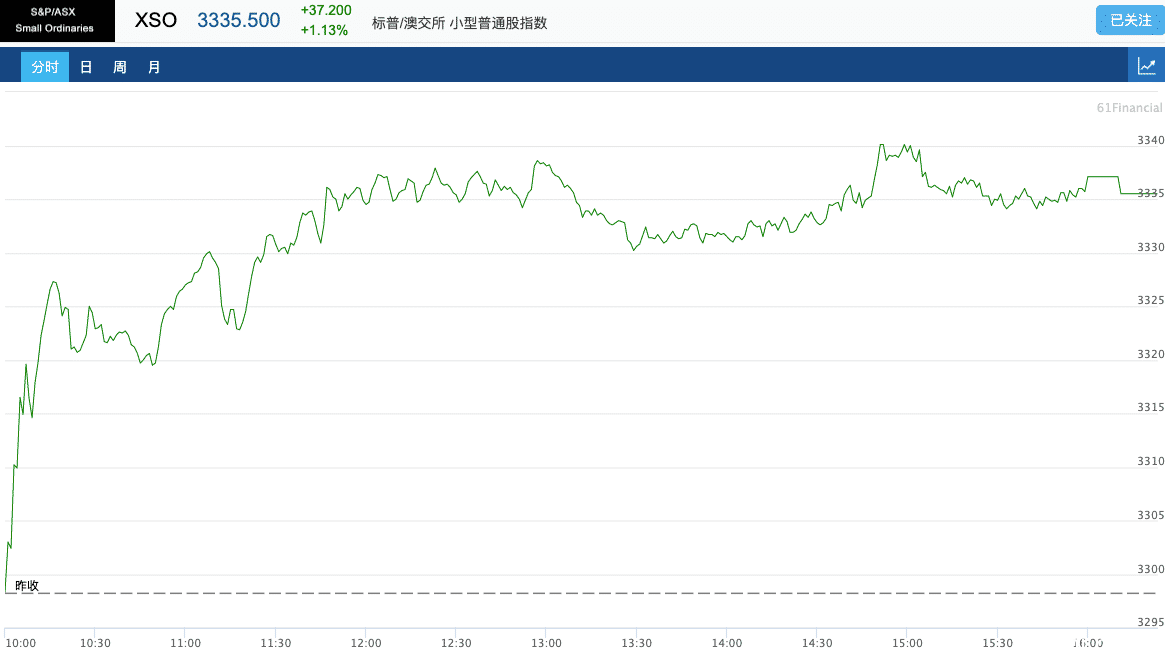Click the 3310 price axis label

coord(1150,461)
